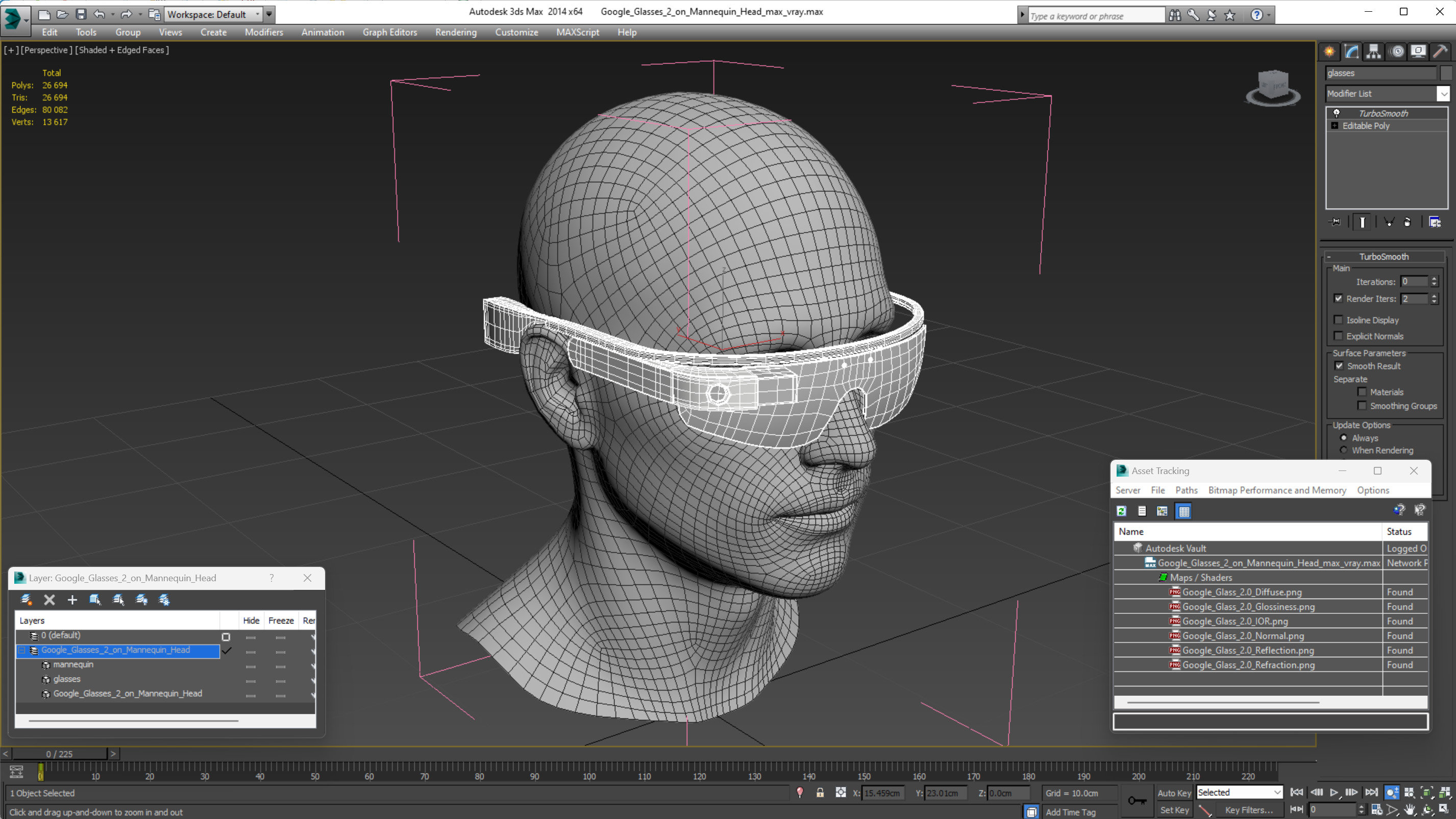Switch Asset Tracking to table view
This screenshot has width=1456, height=819.
(1183, 511)
